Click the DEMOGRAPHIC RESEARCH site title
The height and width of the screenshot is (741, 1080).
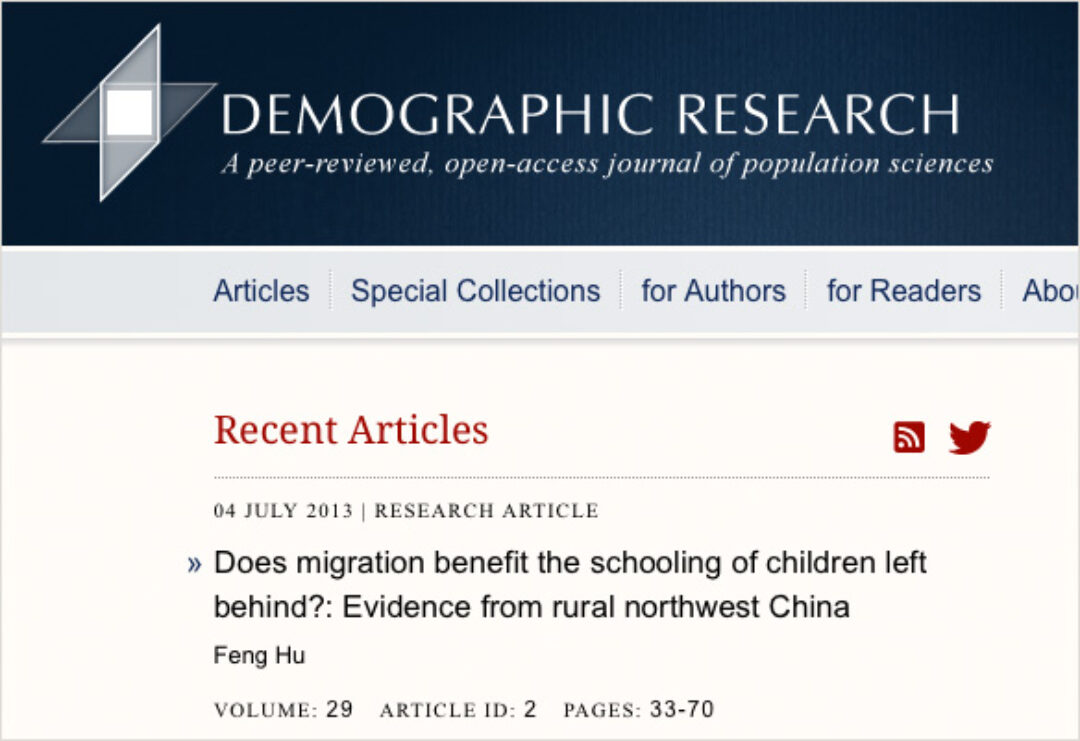[590, 114]
